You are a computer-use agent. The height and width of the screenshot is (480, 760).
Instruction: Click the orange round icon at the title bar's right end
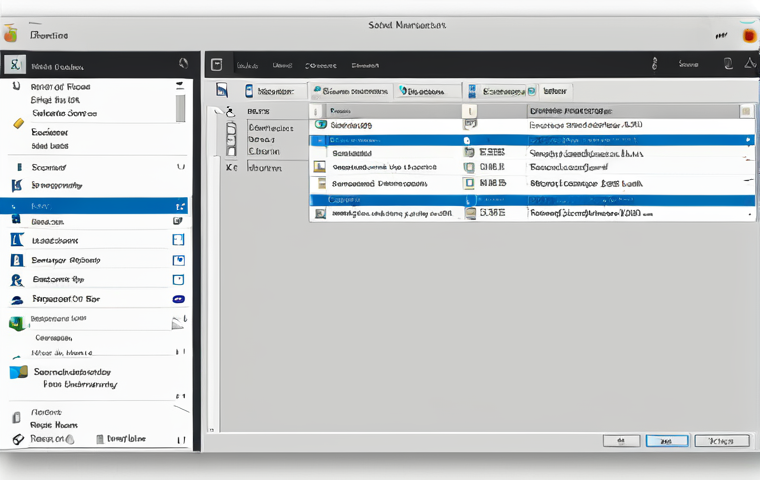[x=749, y=35]
